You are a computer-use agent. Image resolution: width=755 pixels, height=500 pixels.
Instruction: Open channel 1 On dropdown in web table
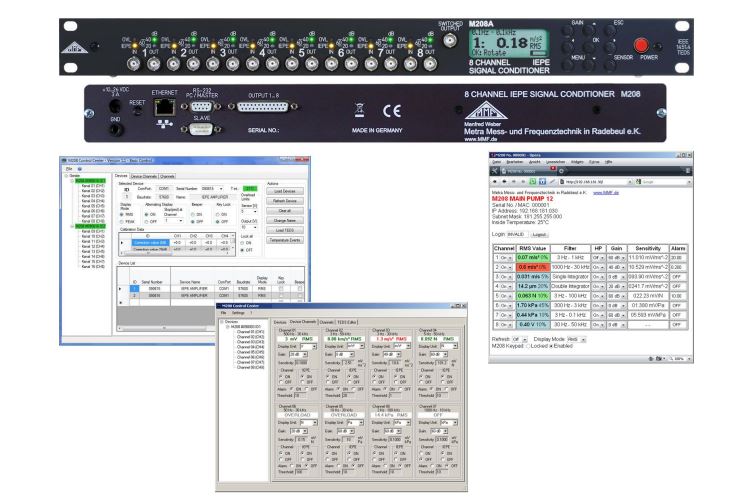click(506, 257)
